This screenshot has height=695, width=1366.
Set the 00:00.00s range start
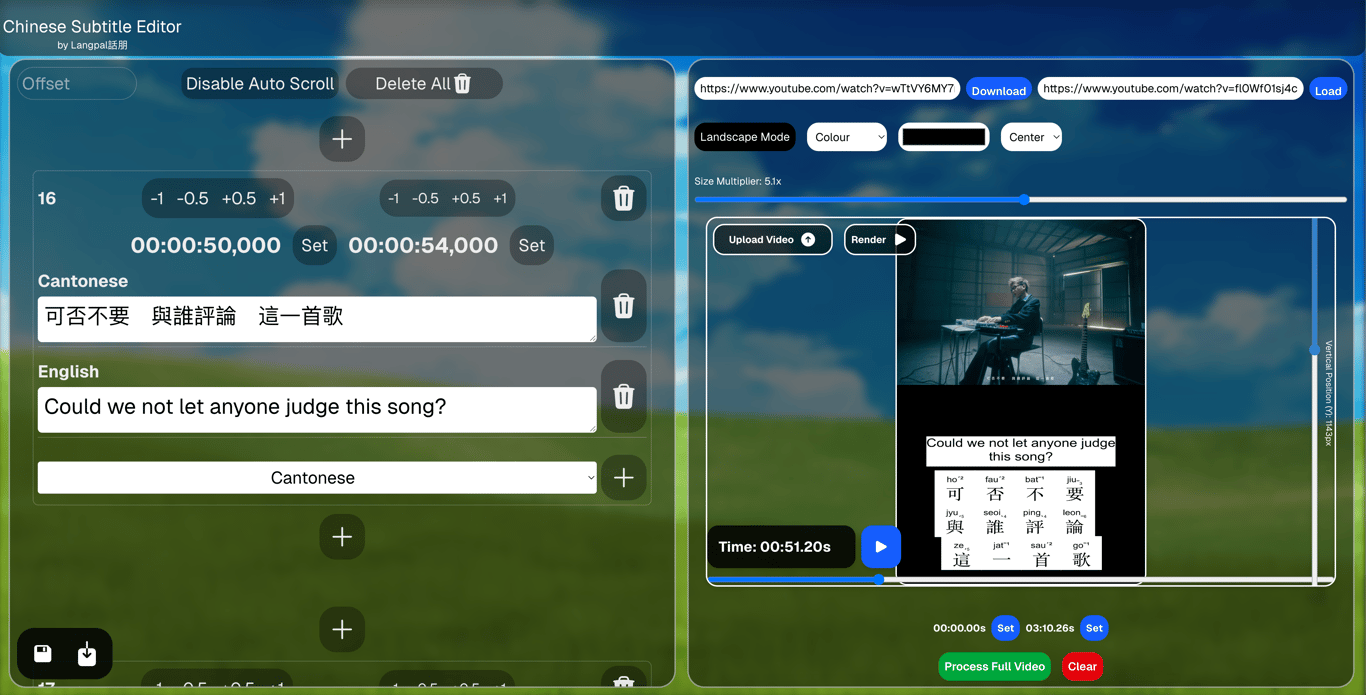1005,628
